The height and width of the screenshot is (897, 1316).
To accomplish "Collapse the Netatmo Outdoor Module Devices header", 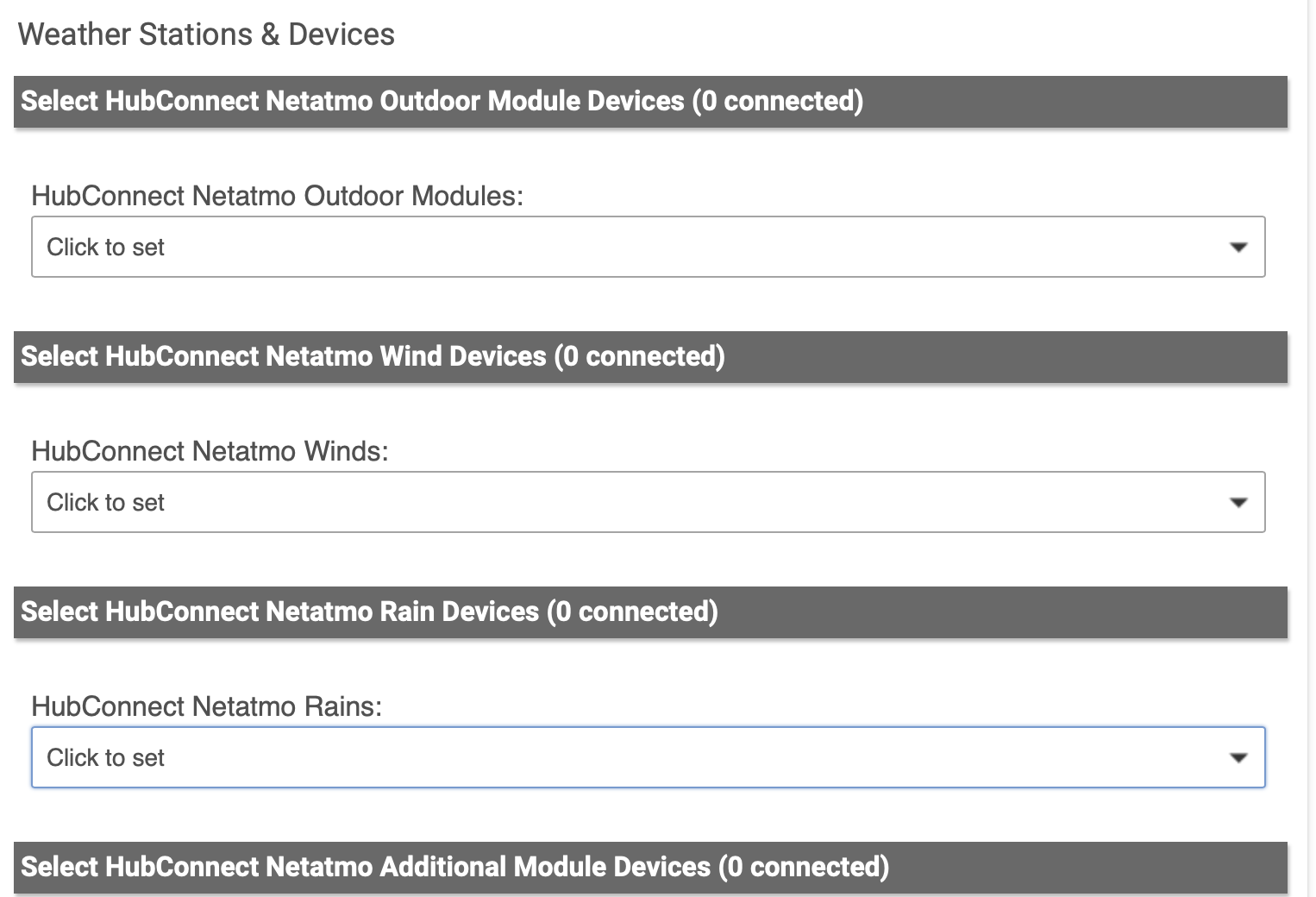I will (650, 102).
